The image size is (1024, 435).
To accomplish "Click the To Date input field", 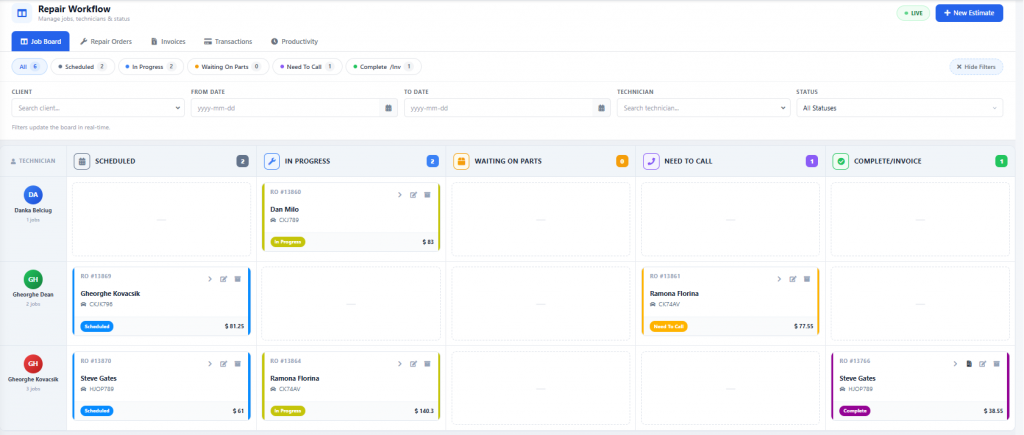I will (x=498, y=108).
